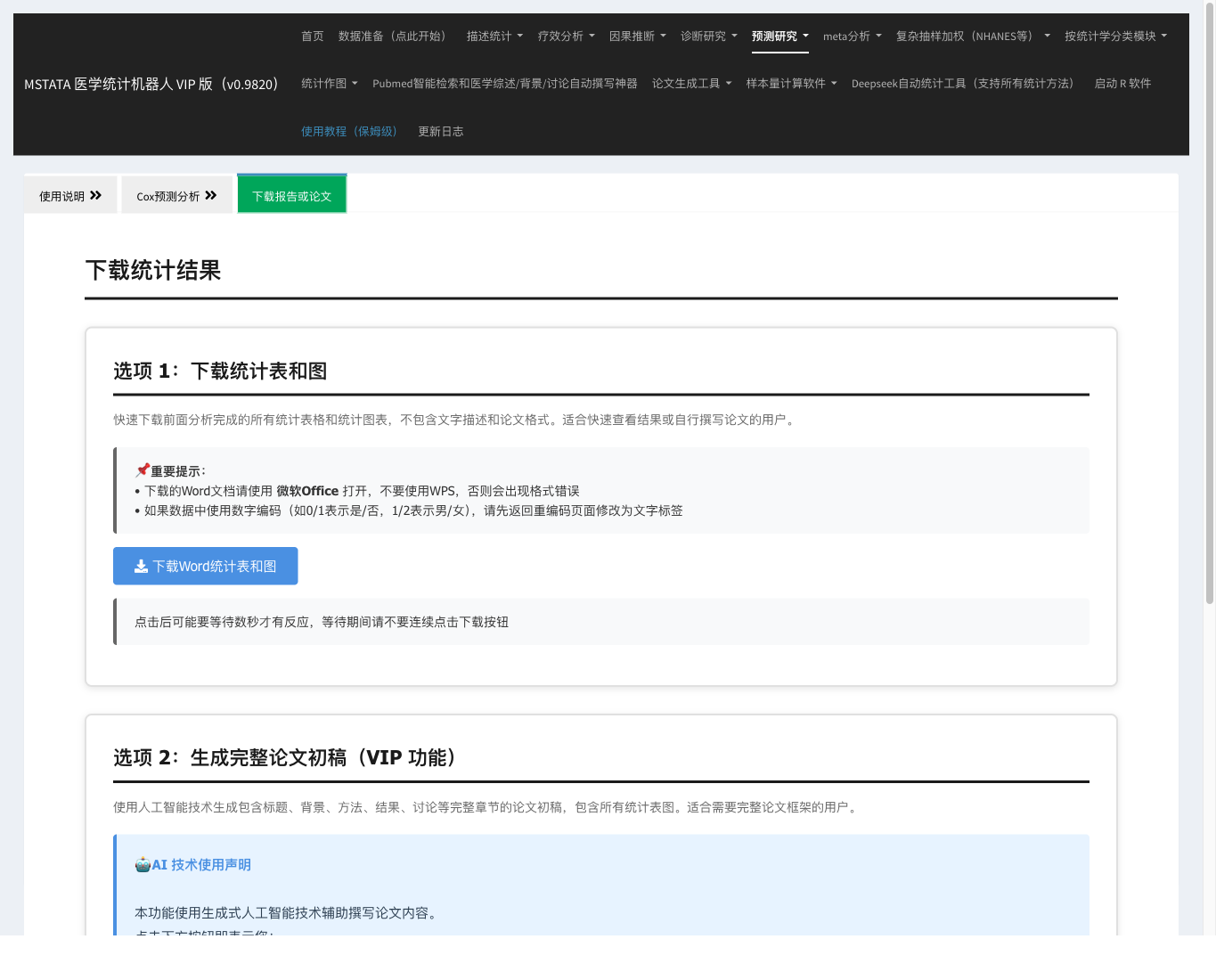Go to the 首页 menu item

(313, 37)
